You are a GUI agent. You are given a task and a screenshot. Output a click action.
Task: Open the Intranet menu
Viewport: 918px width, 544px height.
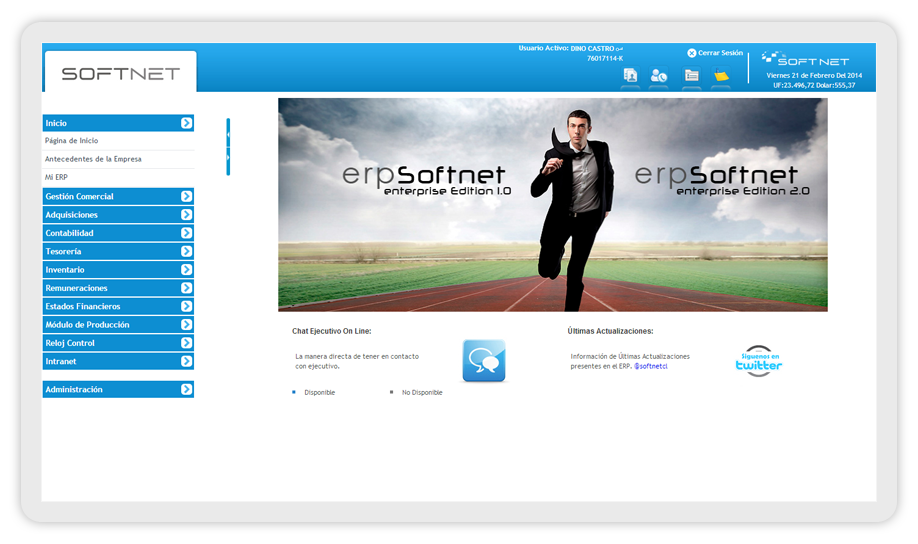click(x=118, y=361)
